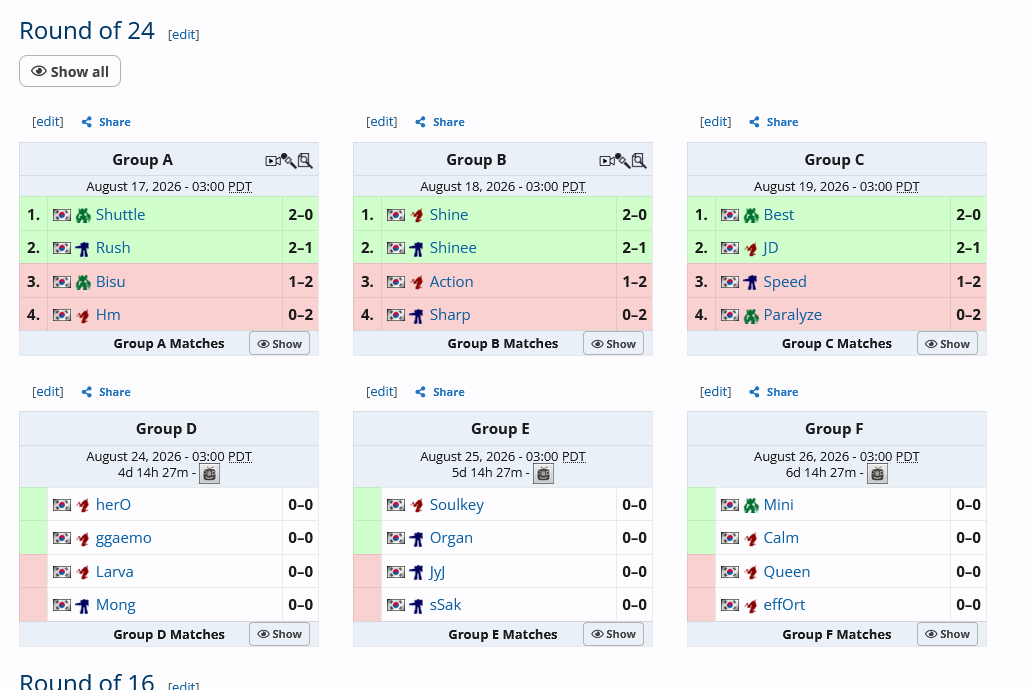Click the Group F countdown stream icon
The width and height of the screenshot is (1034, 690).
point(878,474)
